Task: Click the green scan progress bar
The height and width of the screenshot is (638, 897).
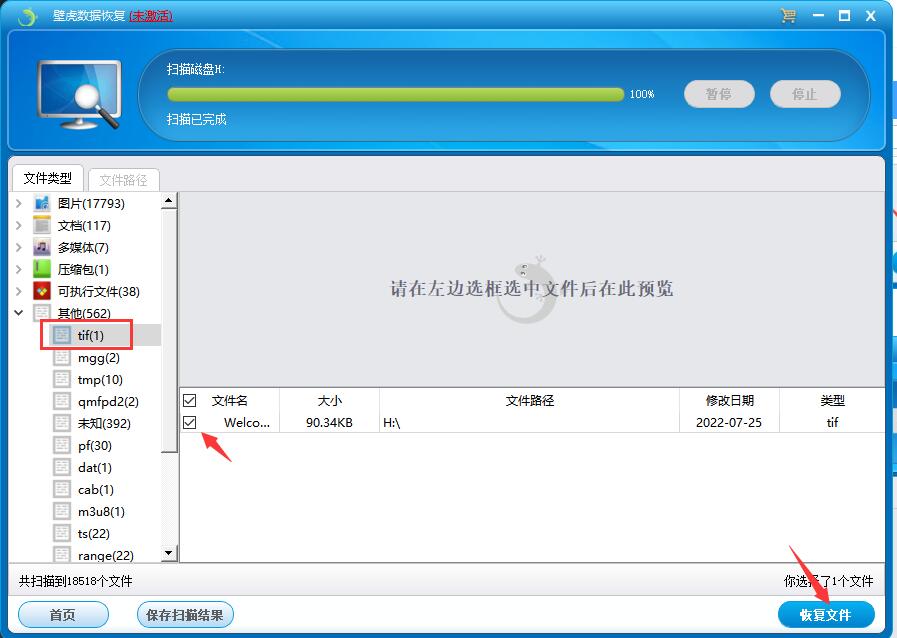Action: (395, 94)
